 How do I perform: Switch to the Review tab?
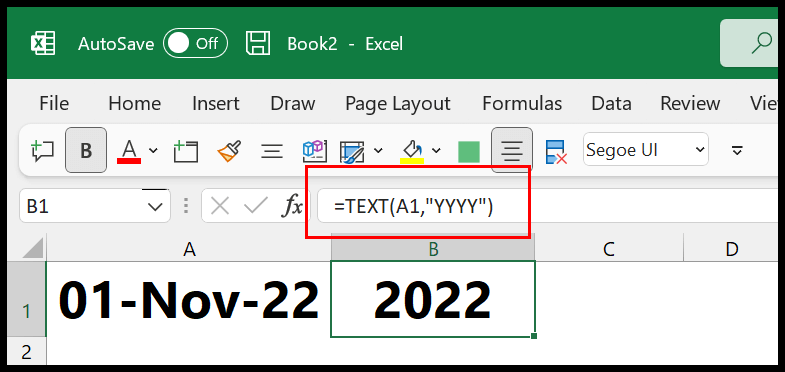[x=690, y=104]
